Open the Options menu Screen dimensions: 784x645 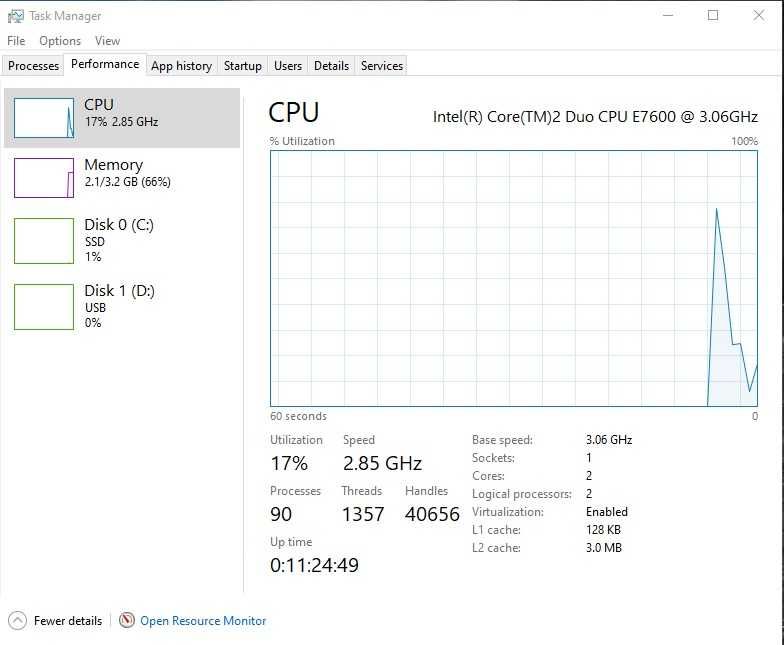tap(60, 41)
